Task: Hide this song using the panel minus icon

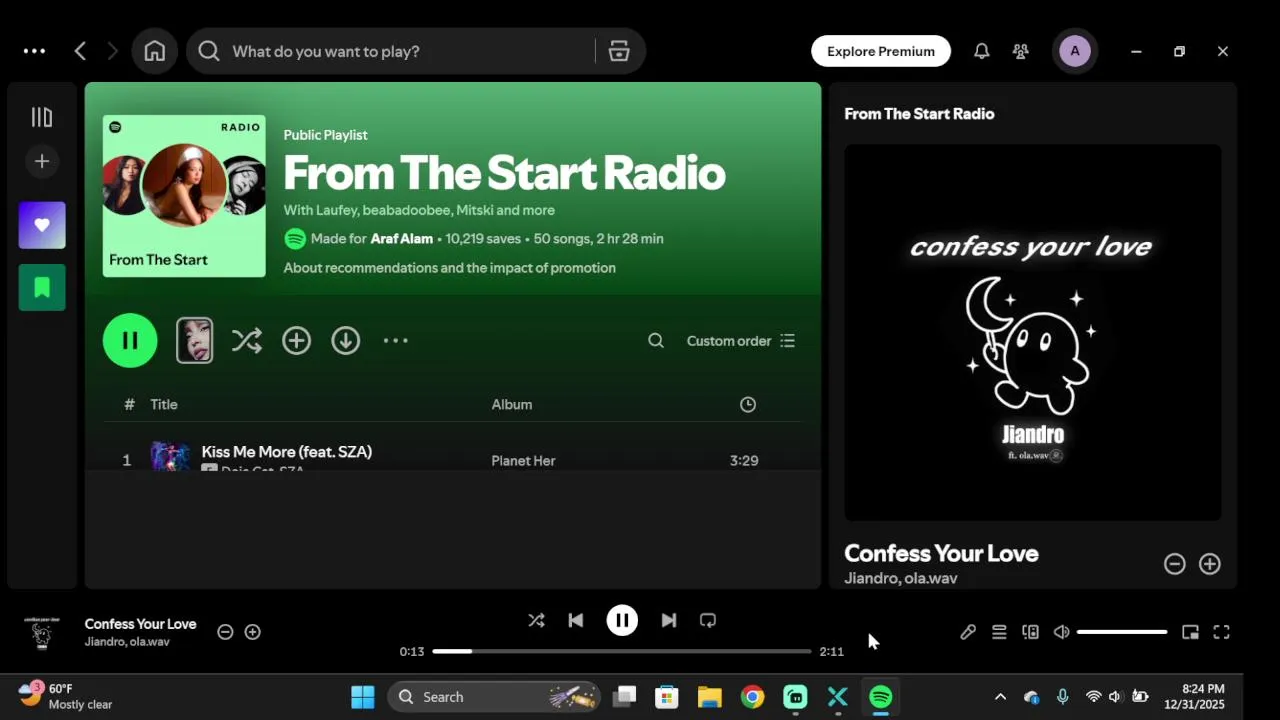Action: pyautogui.click(x=1175, y=564)
